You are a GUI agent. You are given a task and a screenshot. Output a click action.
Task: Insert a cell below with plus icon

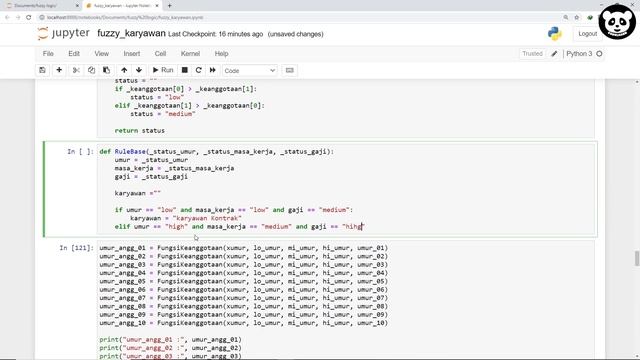[59, 70]
